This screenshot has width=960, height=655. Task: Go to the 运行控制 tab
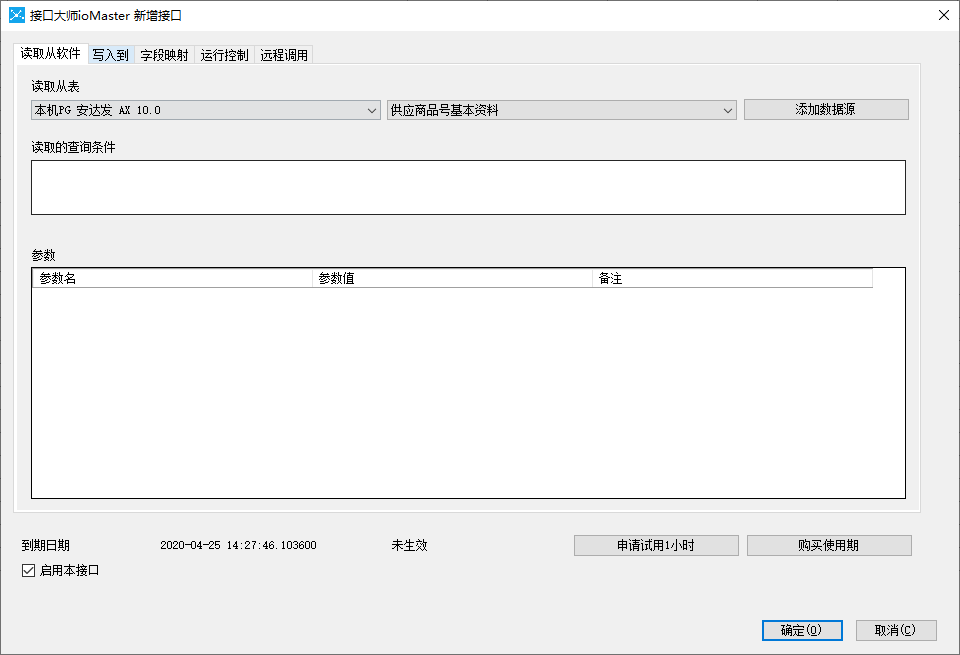click(x=224, y=55)
